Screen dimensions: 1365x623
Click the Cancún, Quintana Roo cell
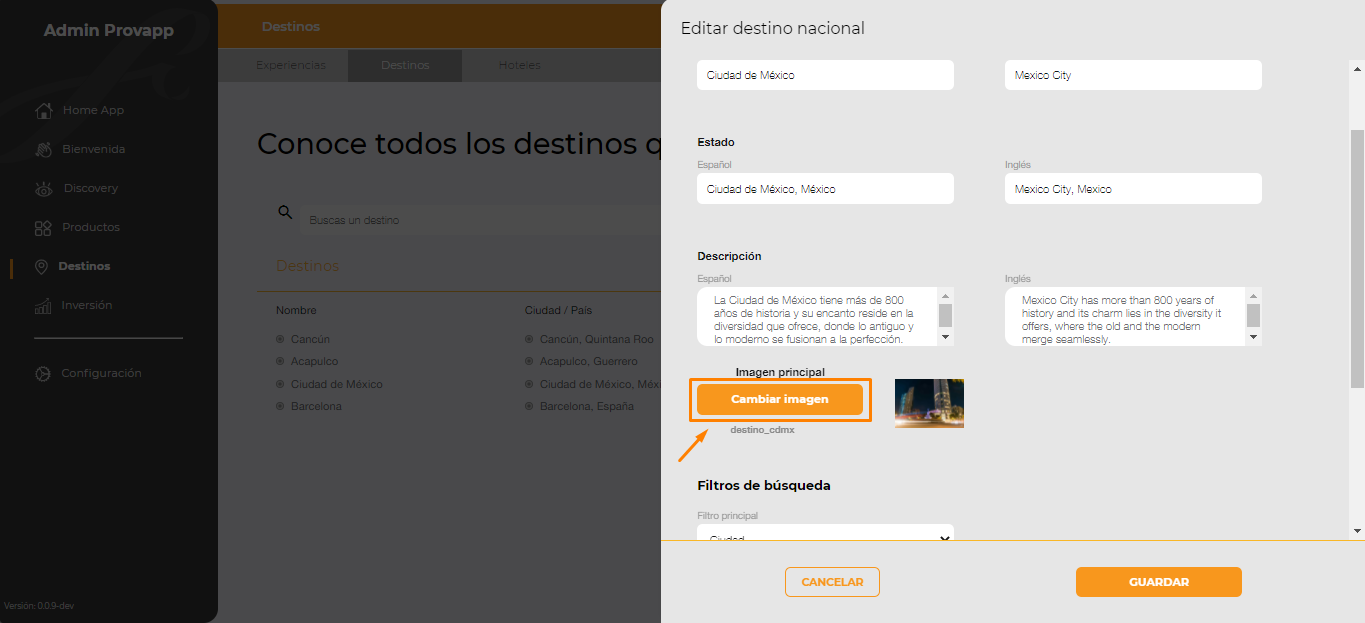point(596,339)
